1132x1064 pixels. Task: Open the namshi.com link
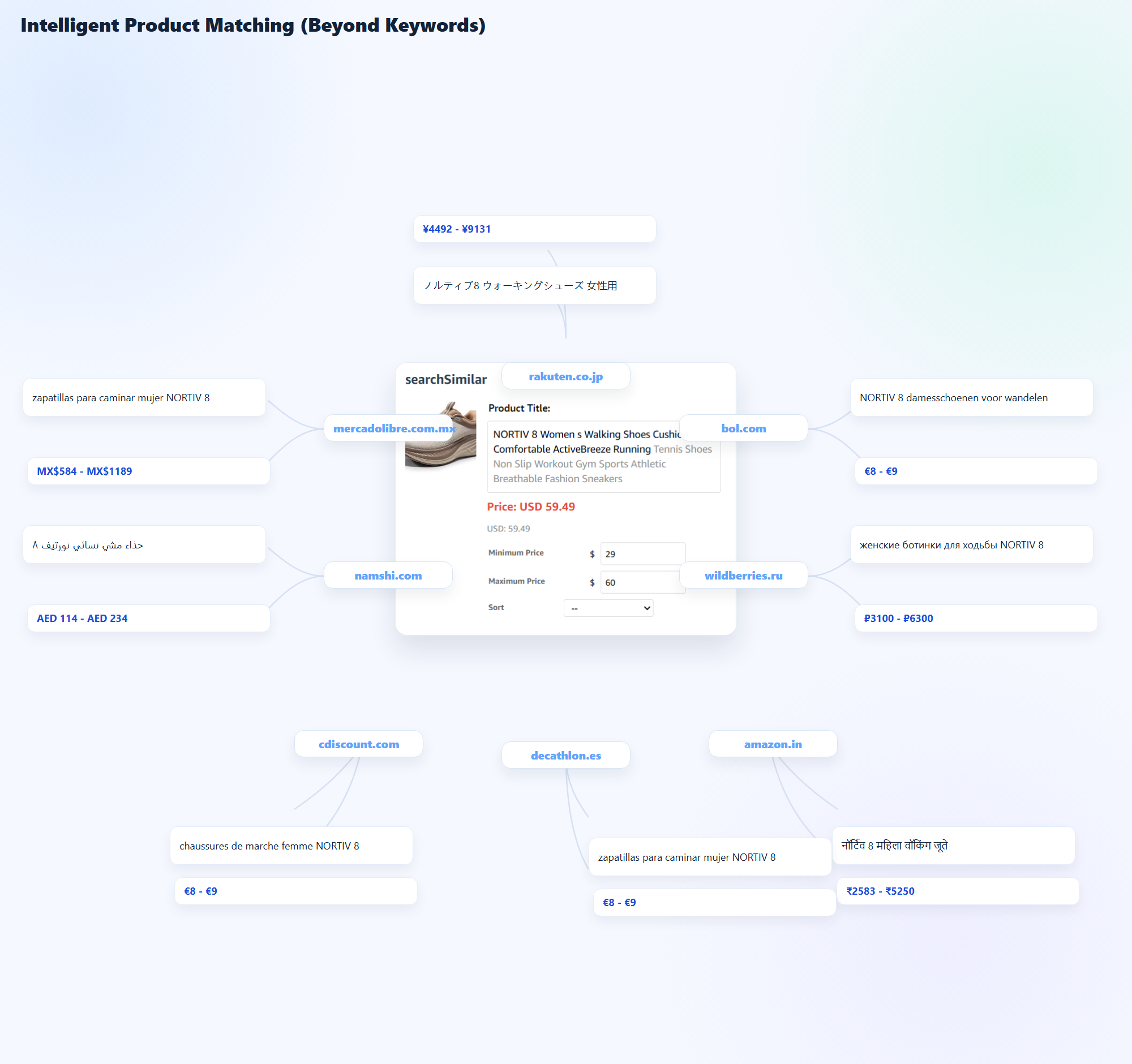click(388, 576)
